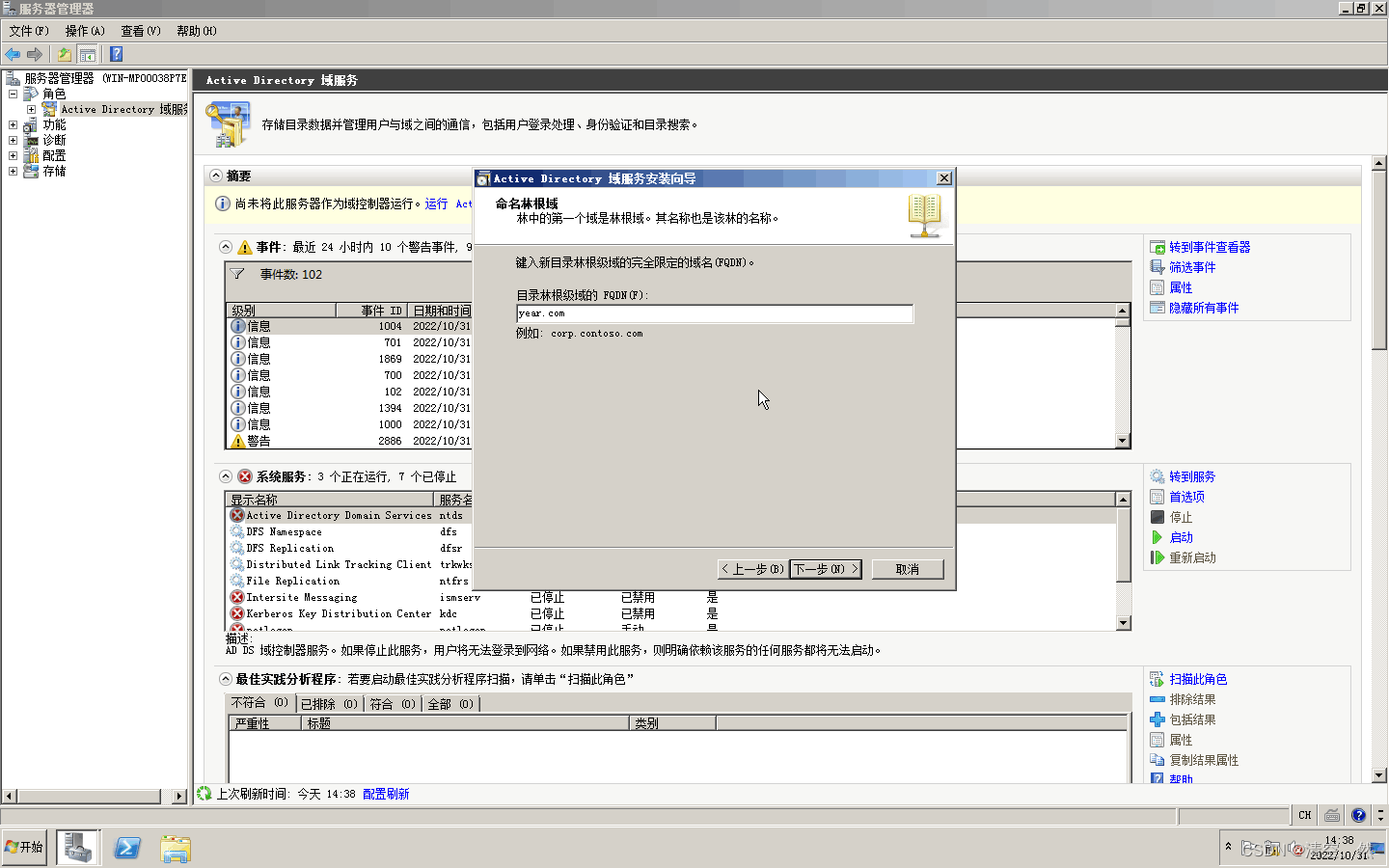1389x868 pixels.
Task: Click the keyboard icon in language bar
Action: click(x=1332, y=815)
